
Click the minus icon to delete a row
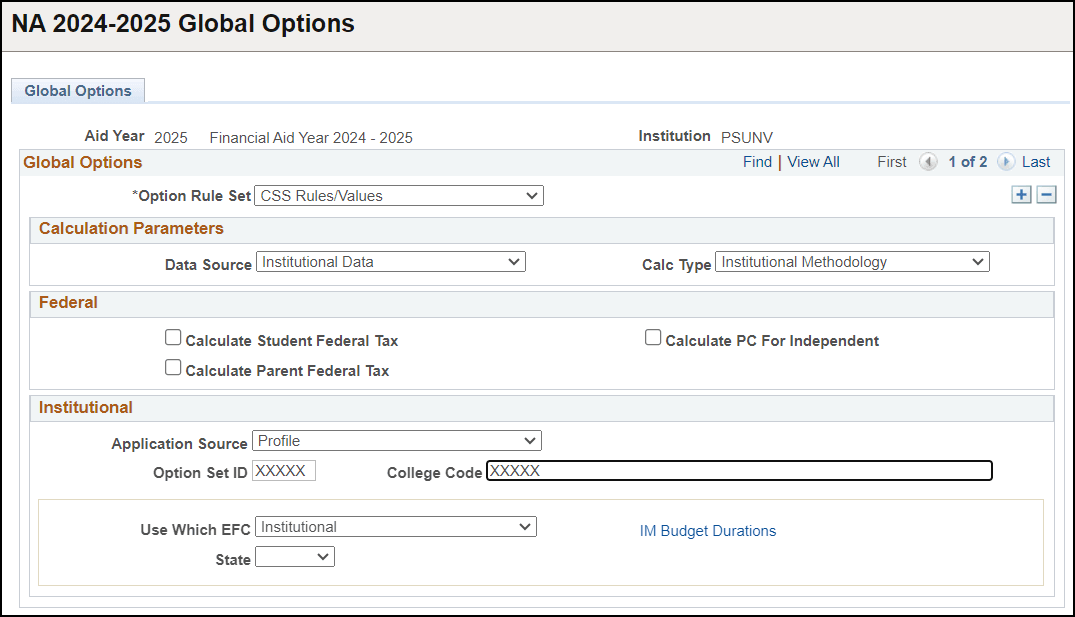(1046, 194)
